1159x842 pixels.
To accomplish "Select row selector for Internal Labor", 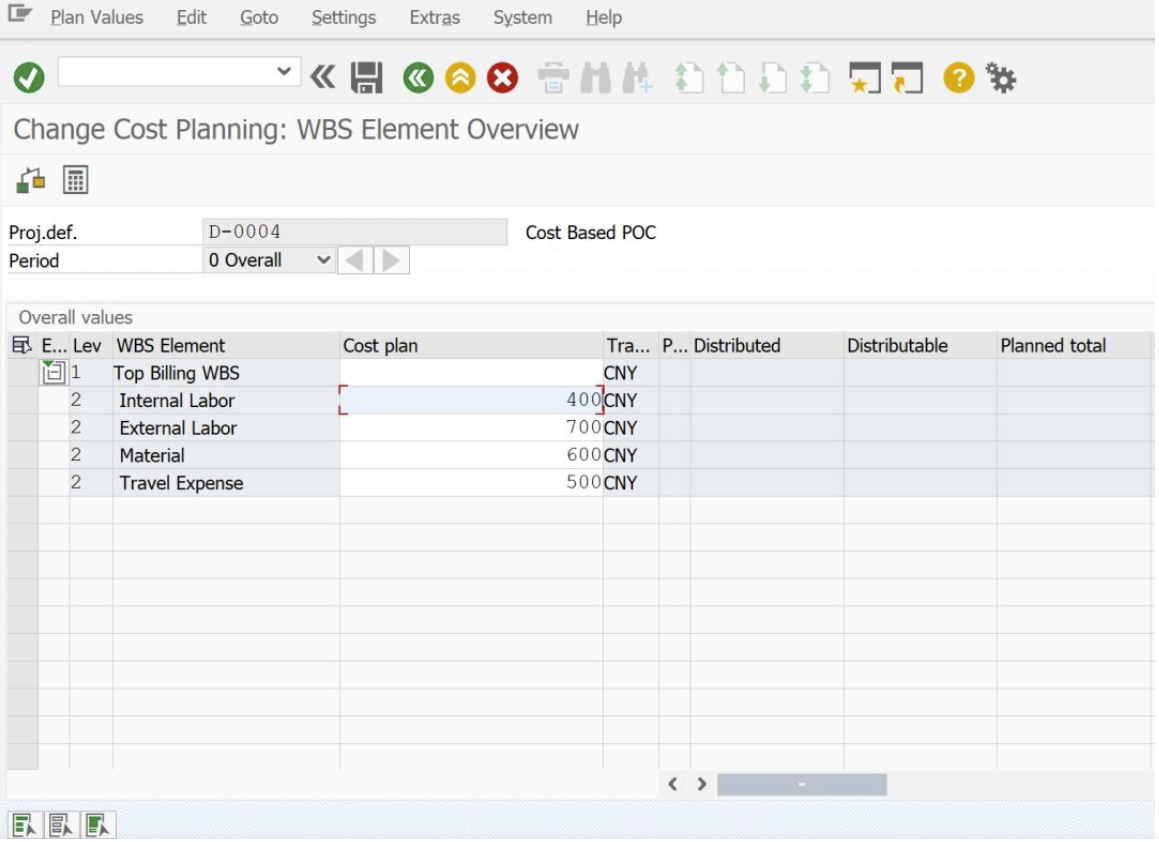I will [23, 400].
